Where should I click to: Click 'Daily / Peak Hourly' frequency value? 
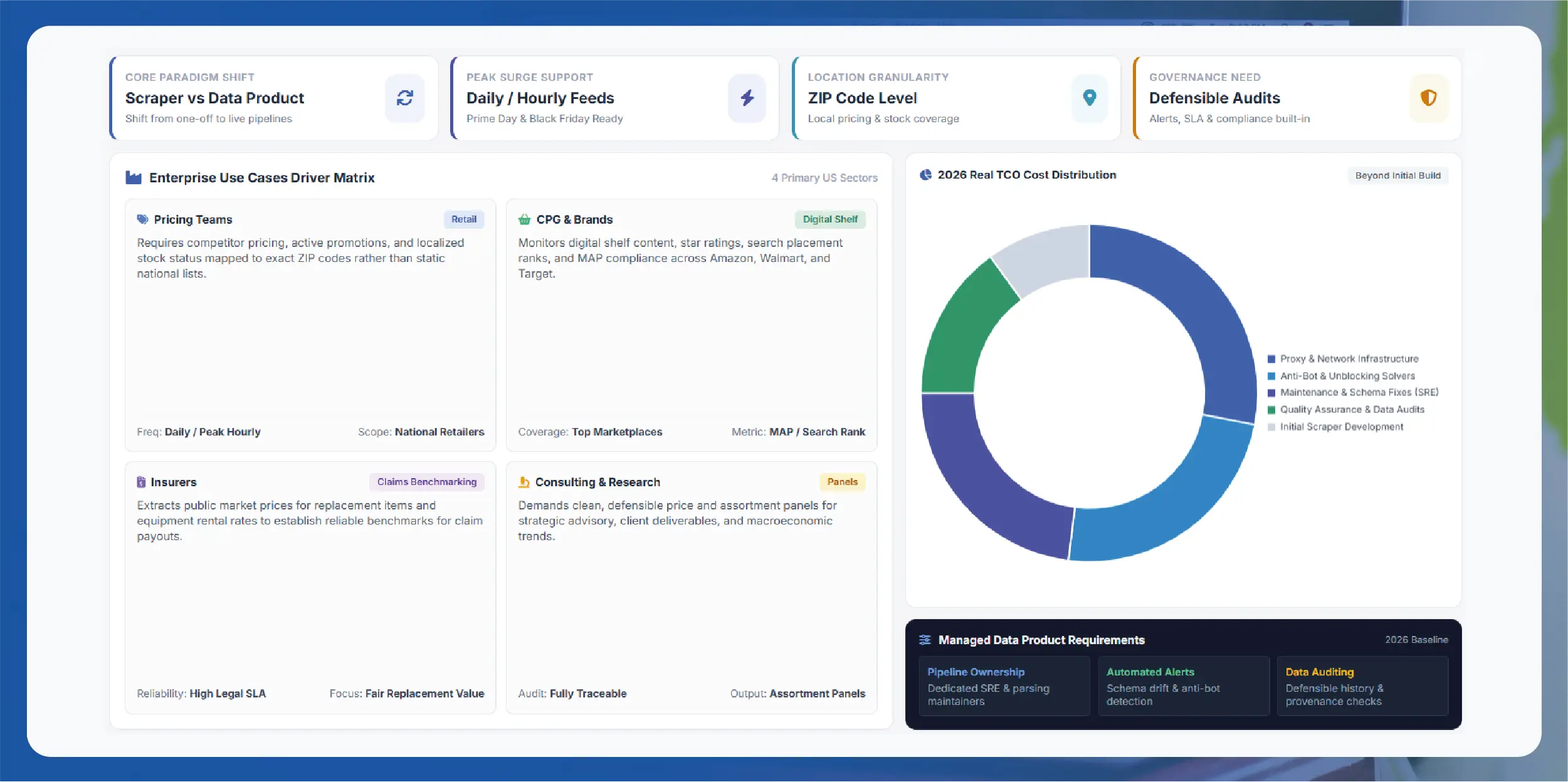[213, 432]
